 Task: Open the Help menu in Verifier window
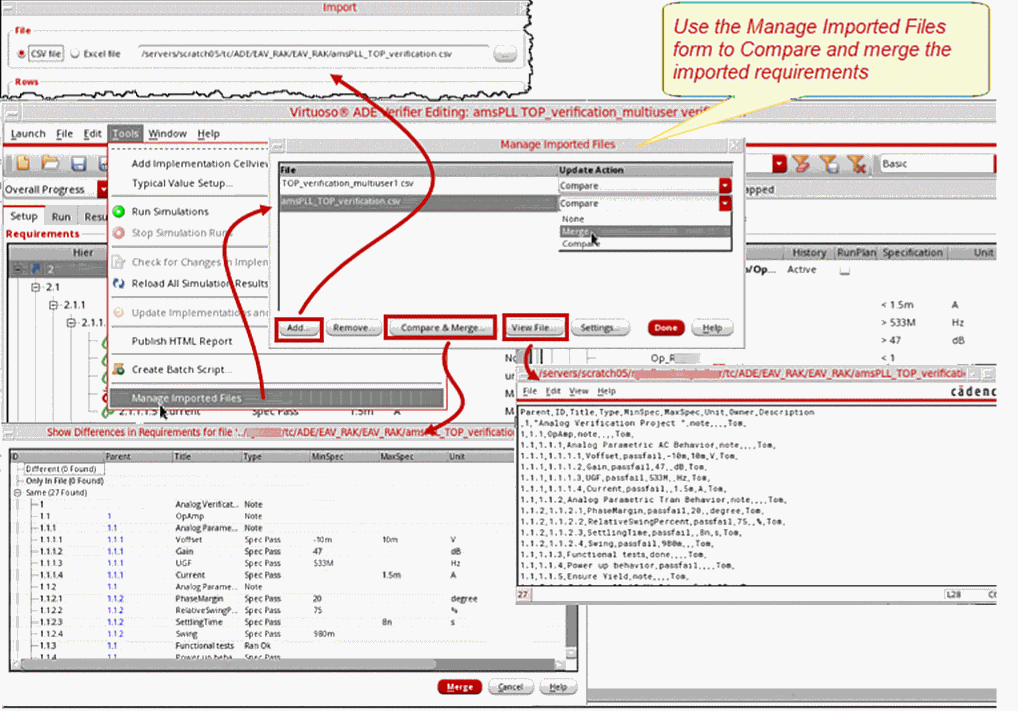pos(208,133)
